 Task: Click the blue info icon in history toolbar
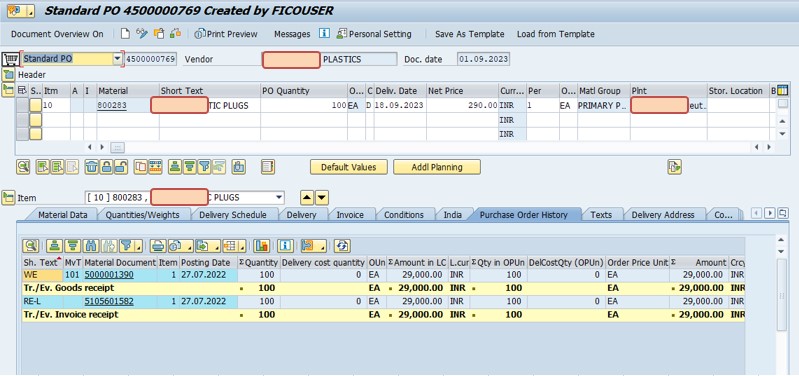[285, 246]
